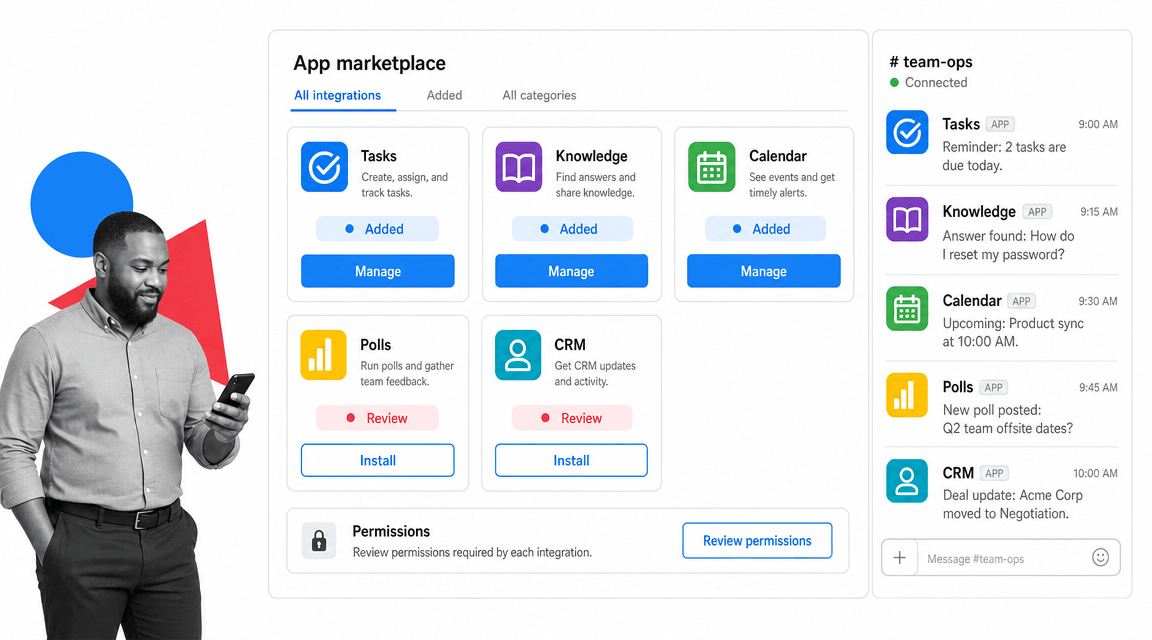Click the Review permissions button

point(757,541)
